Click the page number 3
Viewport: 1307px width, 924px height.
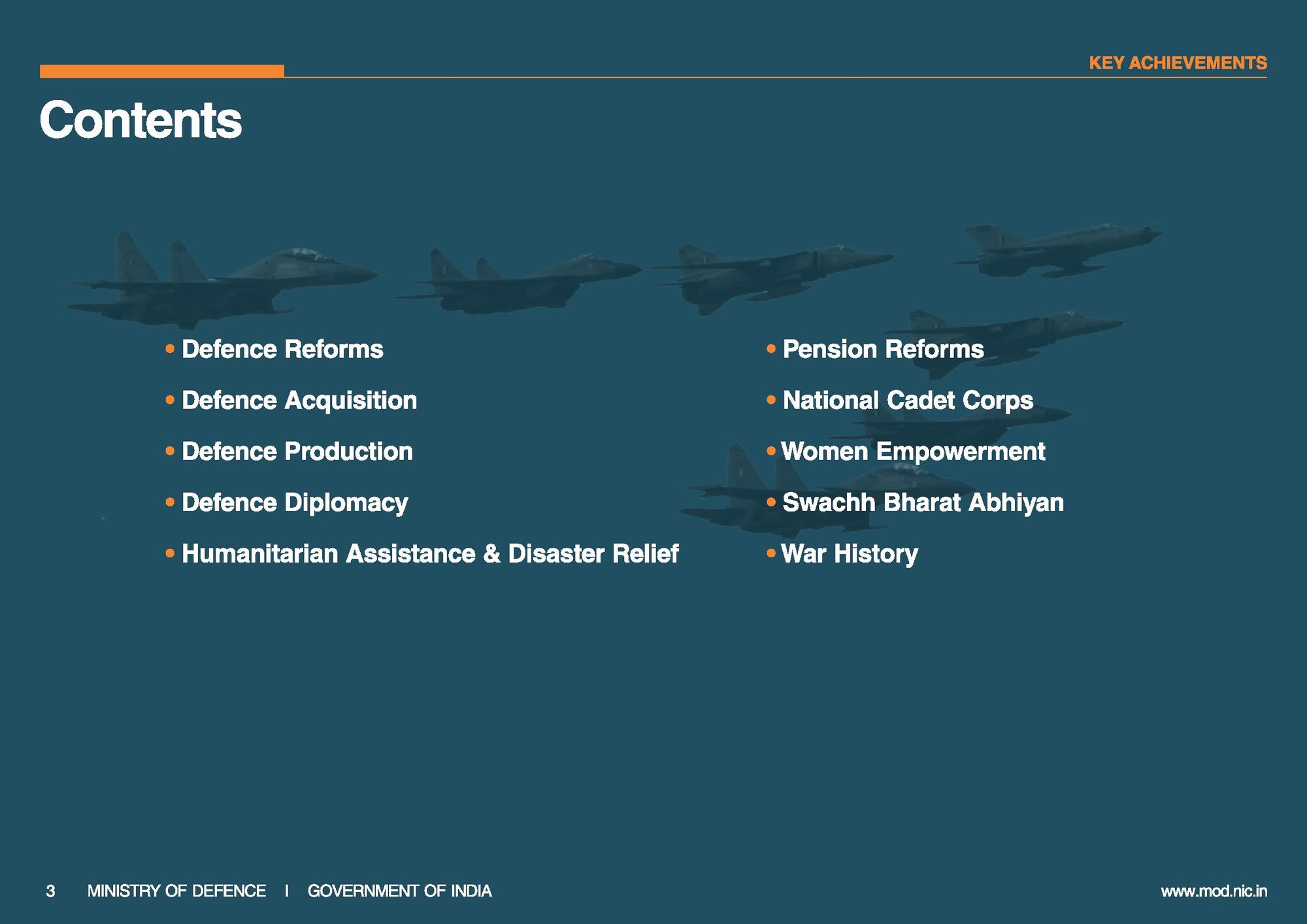click(50, 891)
